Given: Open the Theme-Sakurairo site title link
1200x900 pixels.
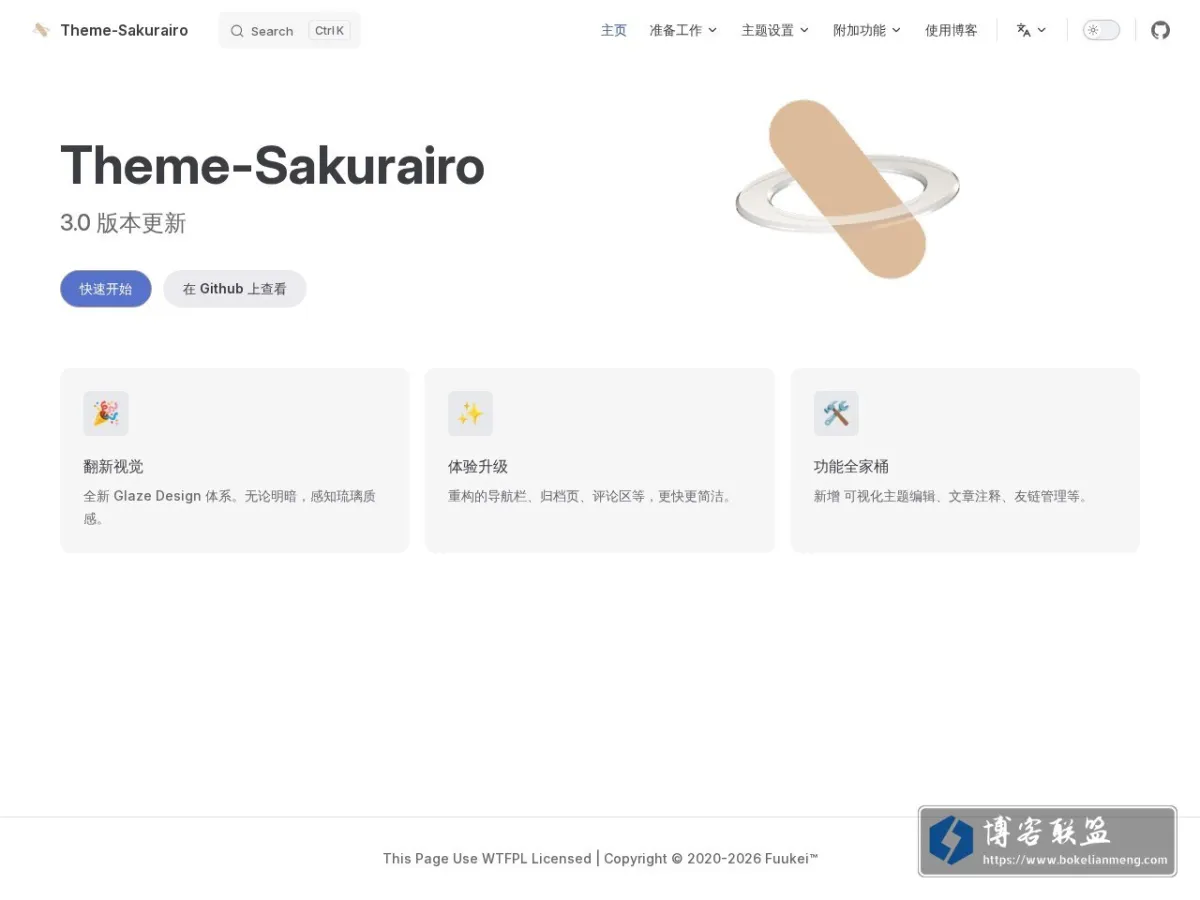Looking at the screenshot, I should (124, 30).
